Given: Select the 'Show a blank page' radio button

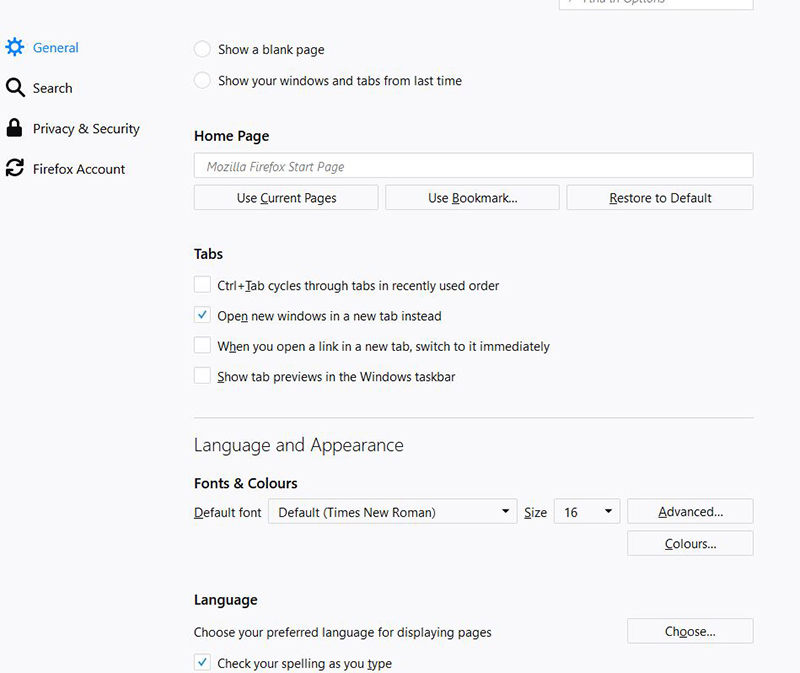Looking at the screenshot, I should pos(202,49).
